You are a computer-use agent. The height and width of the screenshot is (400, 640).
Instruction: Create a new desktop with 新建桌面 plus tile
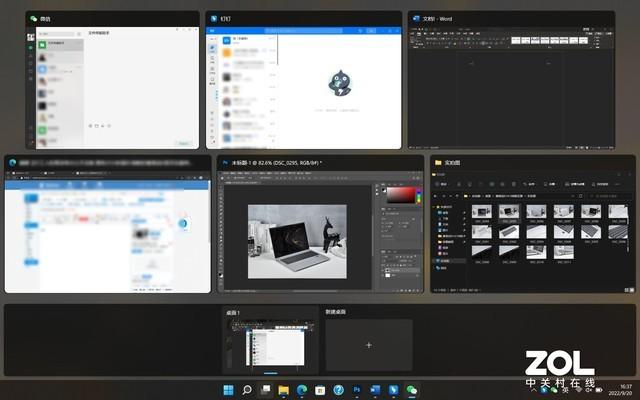pyautogui.click(x=369, y=345)
